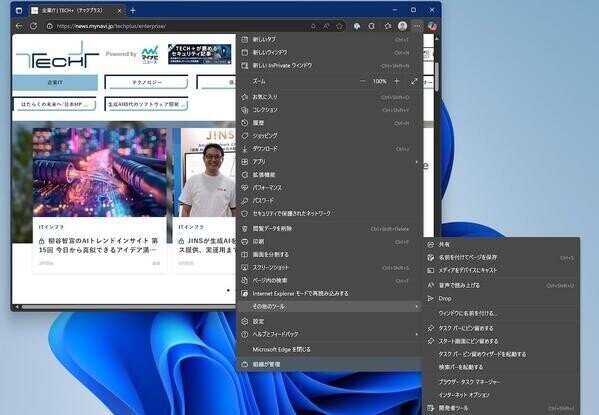The height and width of the screenshot is (415, 599).
Task: Click the TECH+ site logo
Action: (x=57, y=55)
